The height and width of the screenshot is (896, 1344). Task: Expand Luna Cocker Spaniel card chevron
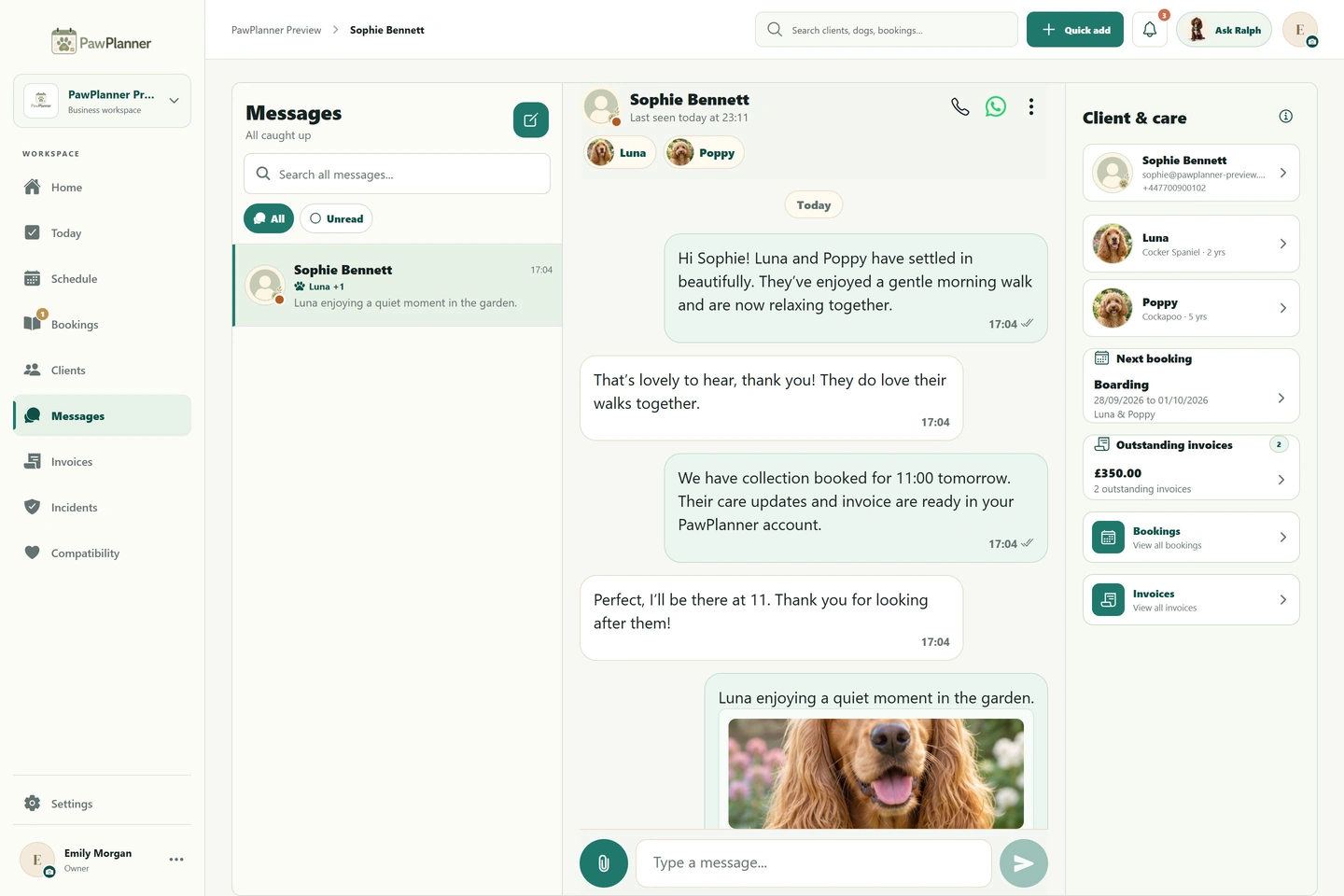click(1283, 244)
